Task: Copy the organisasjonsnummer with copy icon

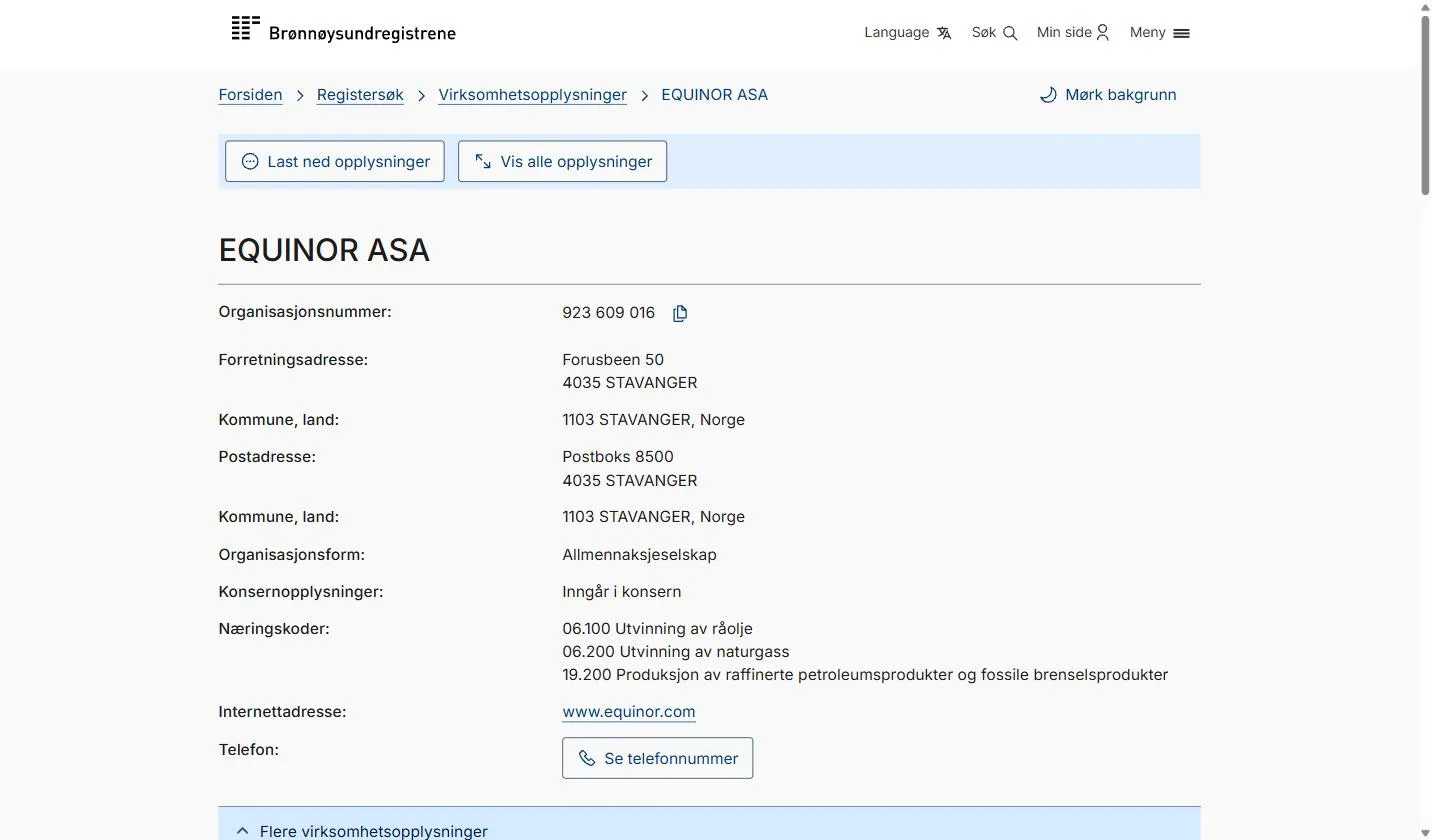Action: (680, 314)
